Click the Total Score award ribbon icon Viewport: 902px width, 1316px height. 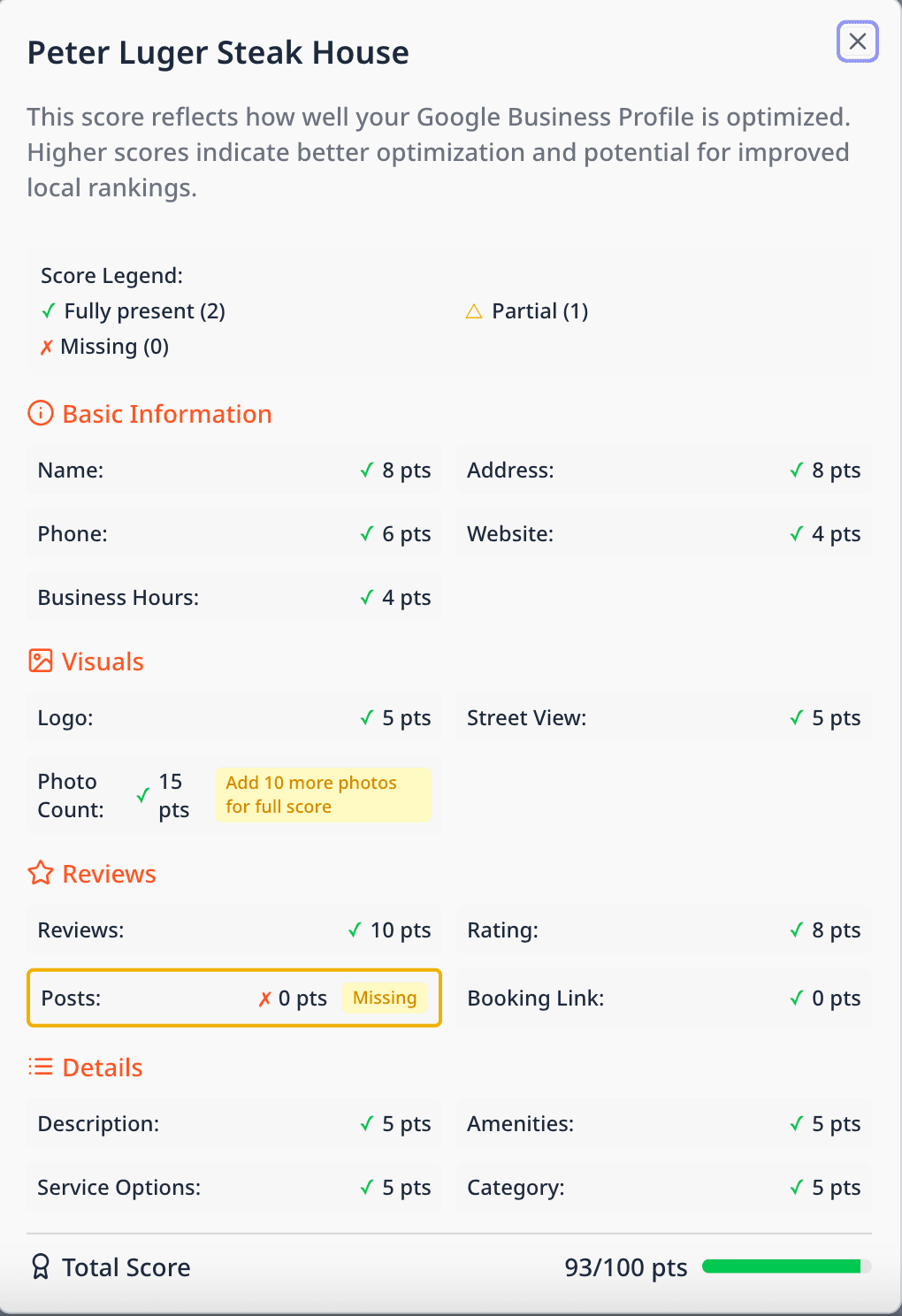click(41, 1266)
